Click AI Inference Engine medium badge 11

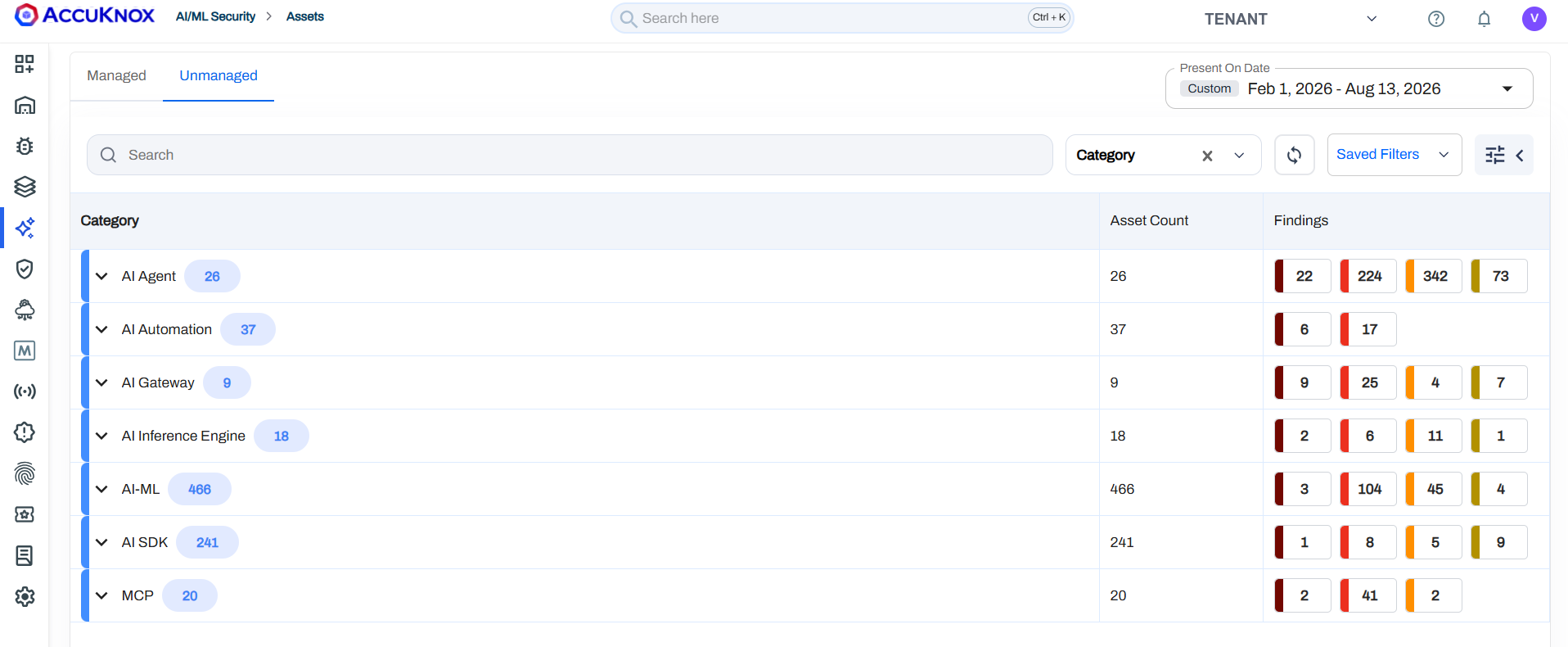(x=1434, y=436)
